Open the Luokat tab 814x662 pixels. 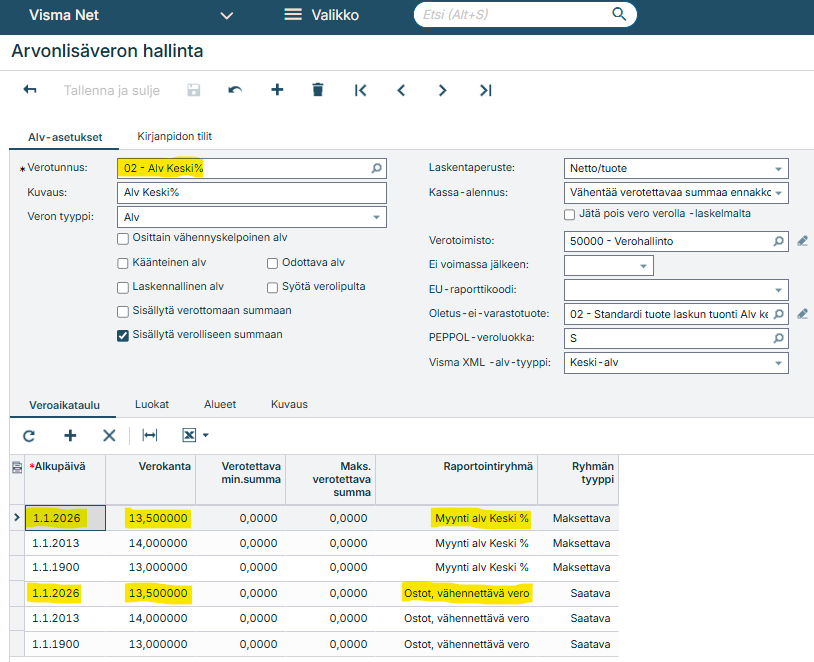click(152, 404)
